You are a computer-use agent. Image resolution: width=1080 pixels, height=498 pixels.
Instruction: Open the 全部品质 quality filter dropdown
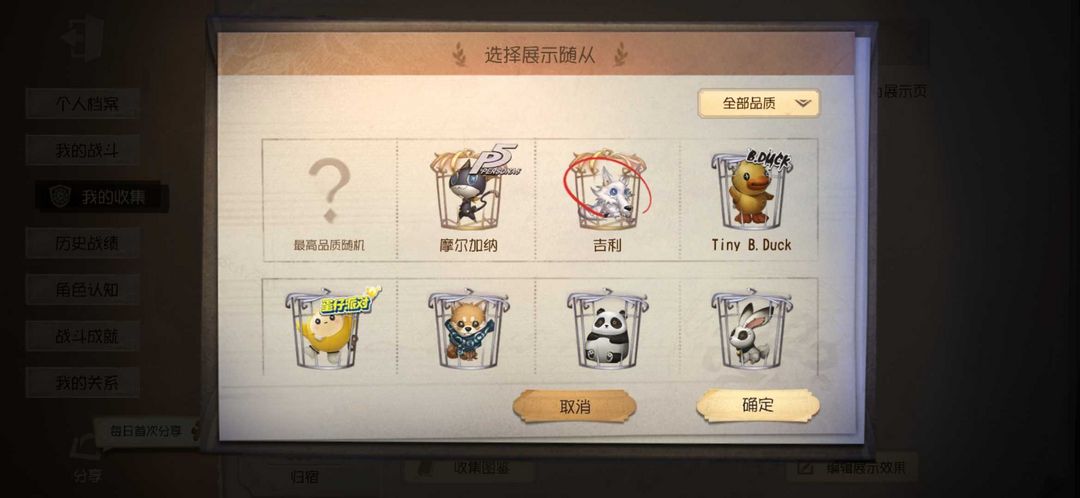758,103
